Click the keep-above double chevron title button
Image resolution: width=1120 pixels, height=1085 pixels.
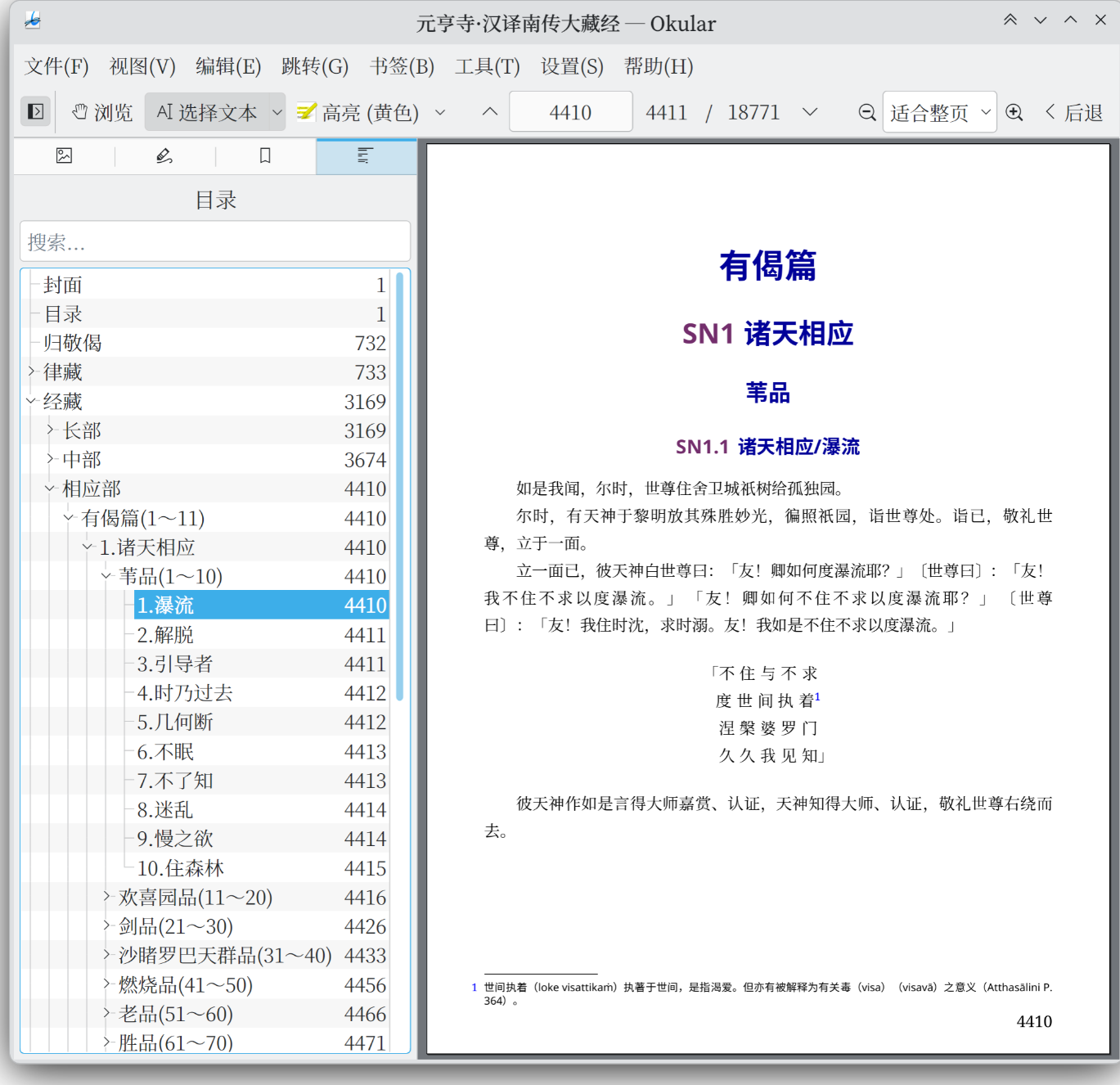(1010, 20)
